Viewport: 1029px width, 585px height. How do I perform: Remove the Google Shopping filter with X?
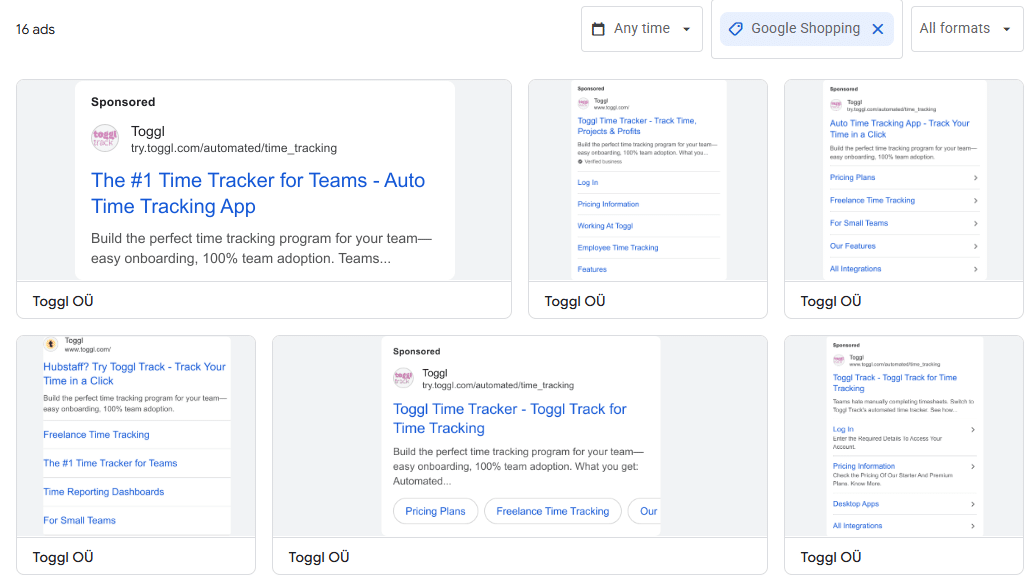tap(877, 29)
